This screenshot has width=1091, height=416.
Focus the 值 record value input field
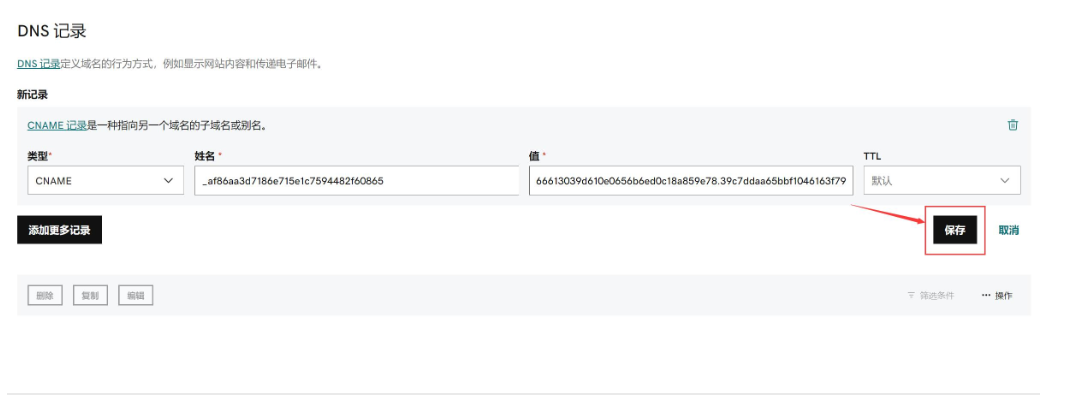pyautogui.click(x=691, y=181)
